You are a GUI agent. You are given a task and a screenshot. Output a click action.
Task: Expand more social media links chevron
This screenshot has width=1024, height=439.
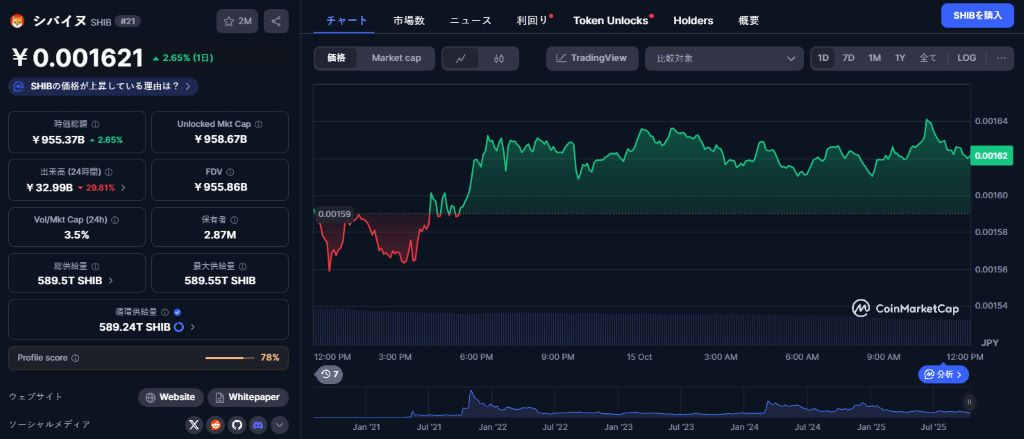point(280,425)
